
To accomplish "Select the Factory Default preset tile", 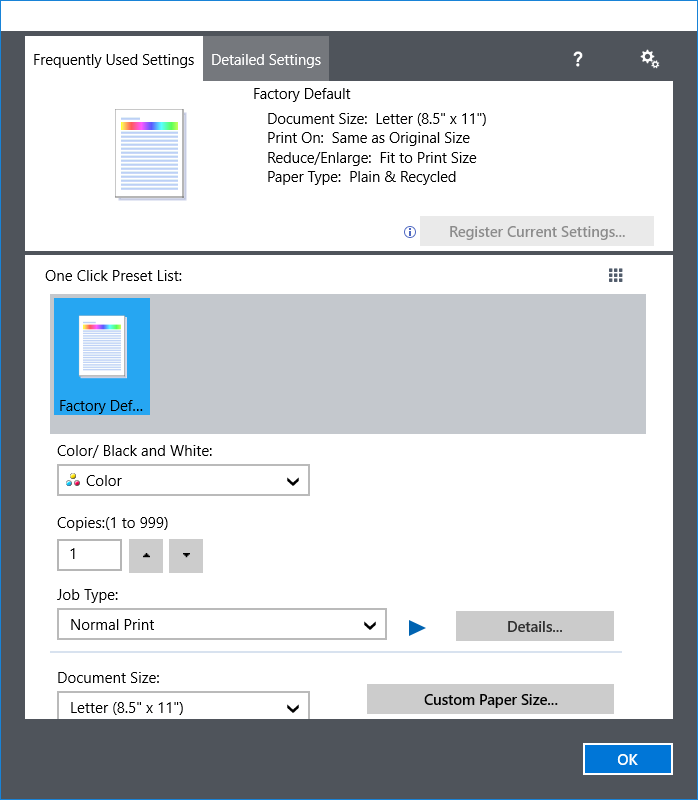I will [x=100, y=357].
